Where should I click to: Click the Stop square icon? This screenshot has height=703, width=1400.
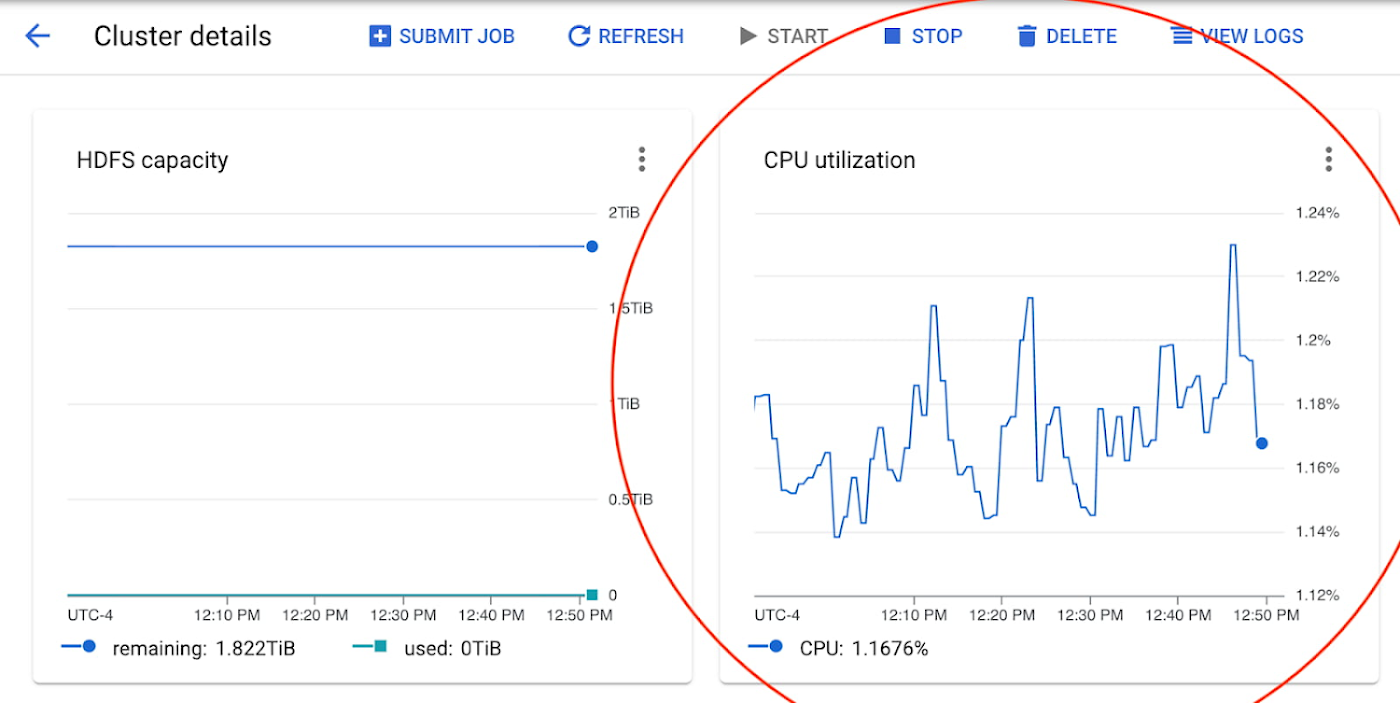[893, 37]
